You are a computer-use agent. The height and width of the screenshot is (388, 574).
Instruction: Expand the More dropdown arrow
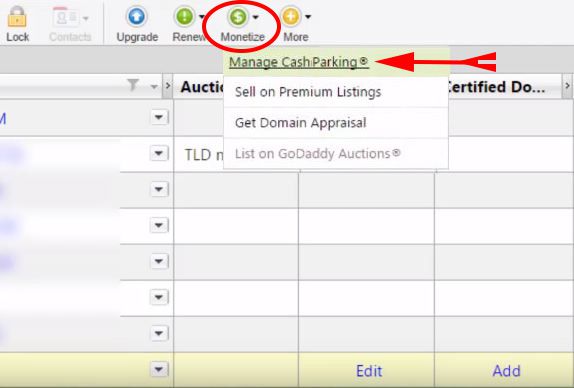click(x=308, y=17)
